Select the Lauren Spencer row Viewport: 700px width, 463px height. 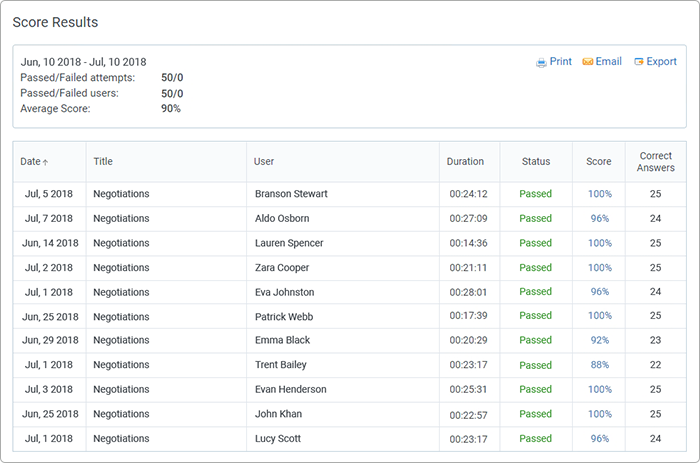[290, 243]
